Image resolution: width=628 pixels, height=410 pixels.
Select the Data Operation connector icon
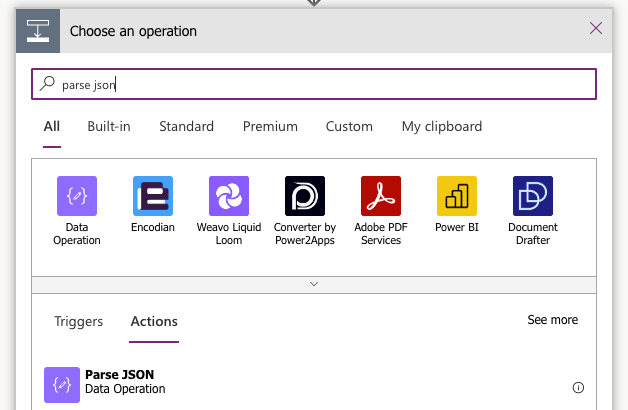[77, 196]
